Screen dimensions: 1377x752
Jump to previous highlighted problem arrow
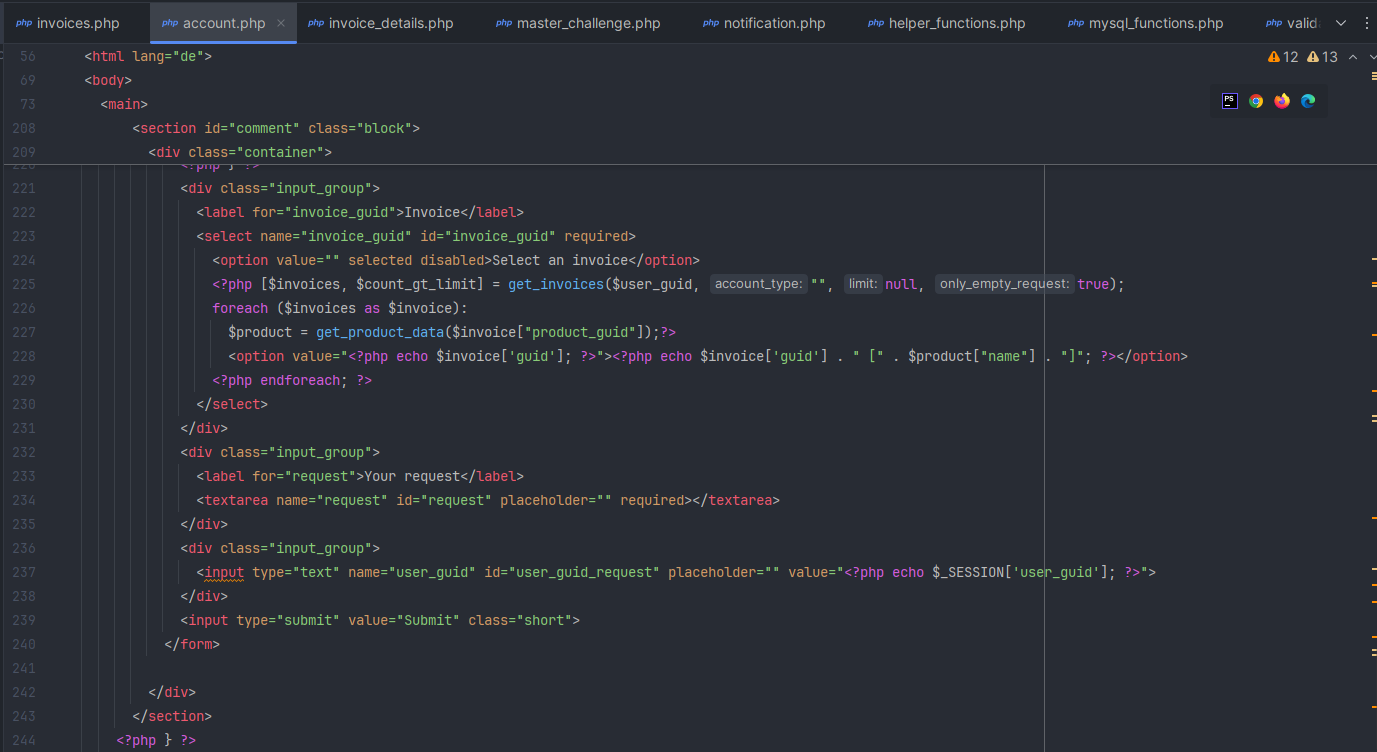(x=1353, y=57)
